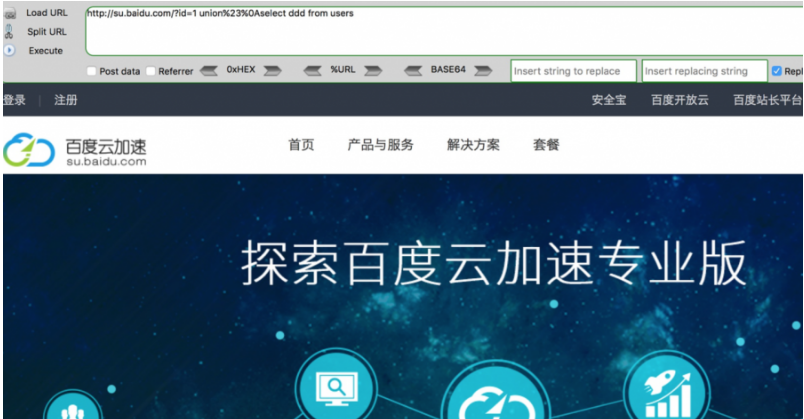Select the 套餐 menu item
The image size is (804, 419).
pos(546,145)
